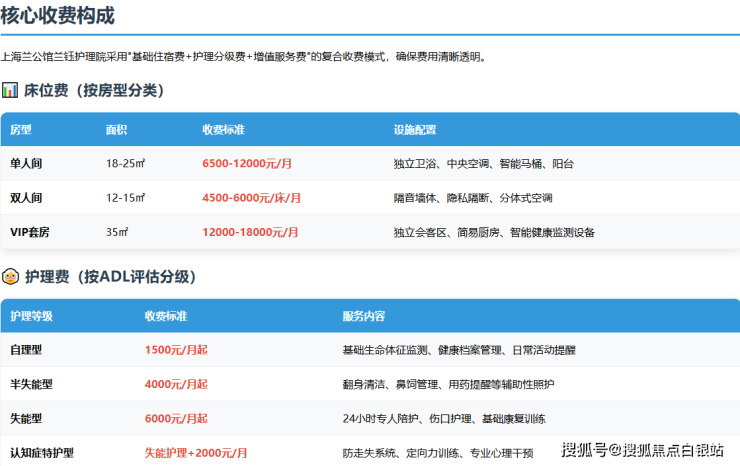Click the 设施配置 column header
The width and height of the screenshot is (740, 466).
(415, 130)
